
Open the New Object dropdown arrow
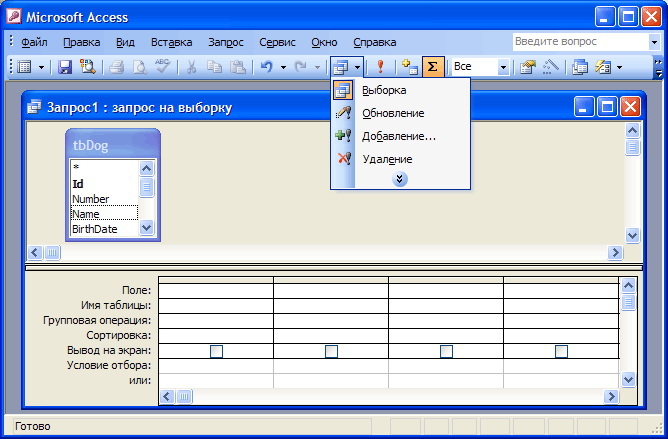(619, 67)
